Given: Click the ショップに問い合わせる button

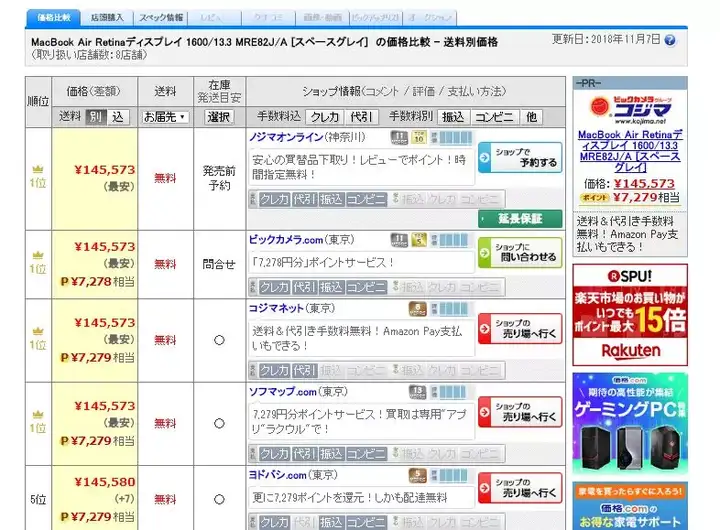Looking at the screenshot, I should tap(520, 253).
